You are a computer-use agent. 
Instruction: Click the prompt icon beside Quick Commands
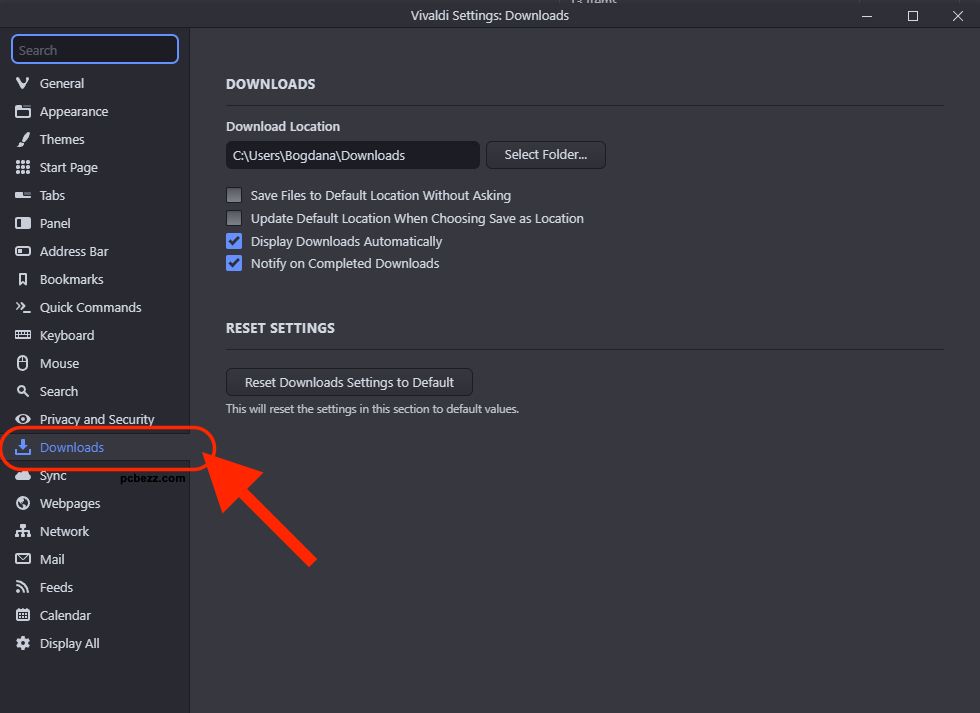(x=22, y=307)
